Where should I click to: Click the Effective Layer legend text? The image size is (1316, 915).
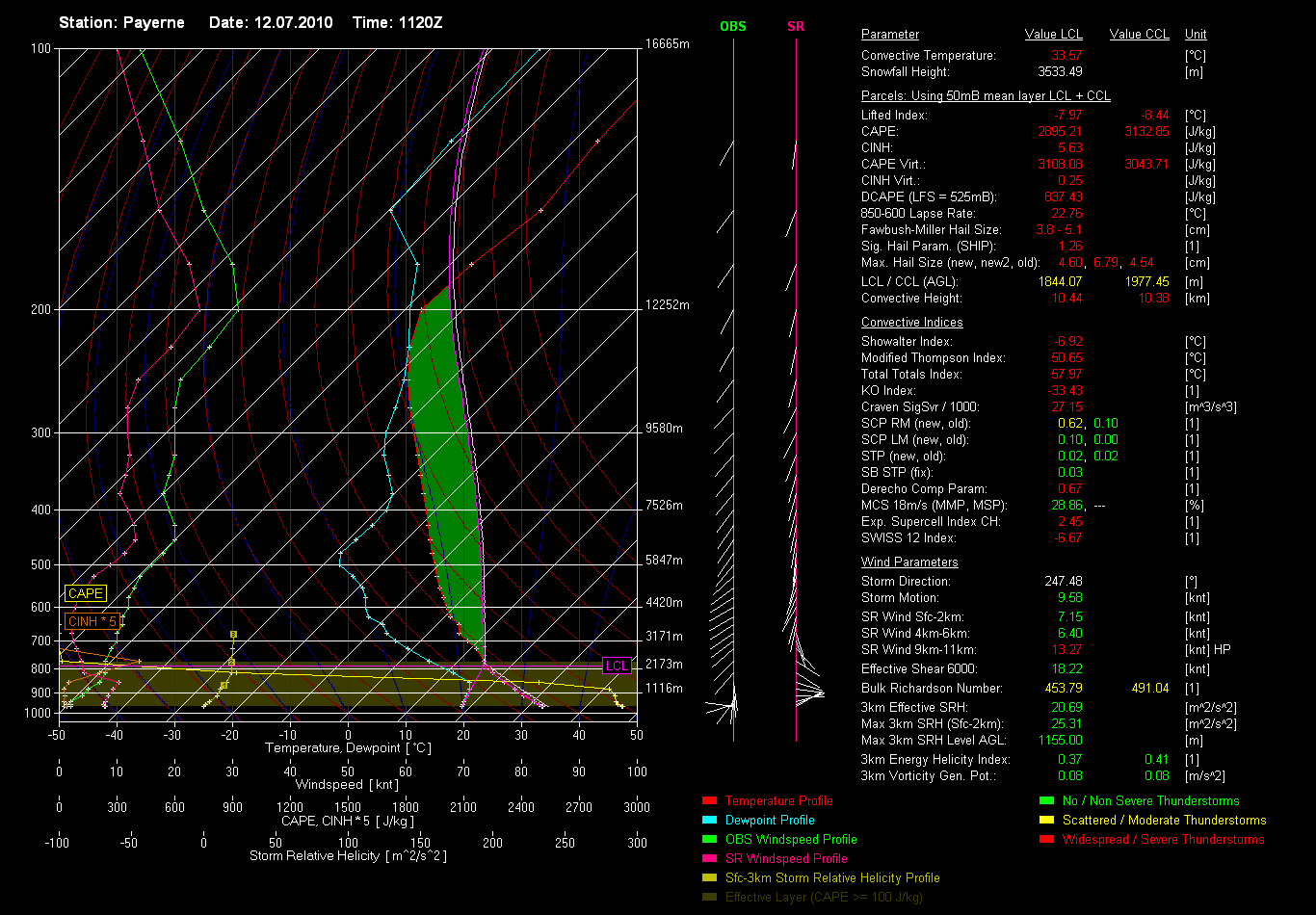pyautogui.click(x=823, y=898)
